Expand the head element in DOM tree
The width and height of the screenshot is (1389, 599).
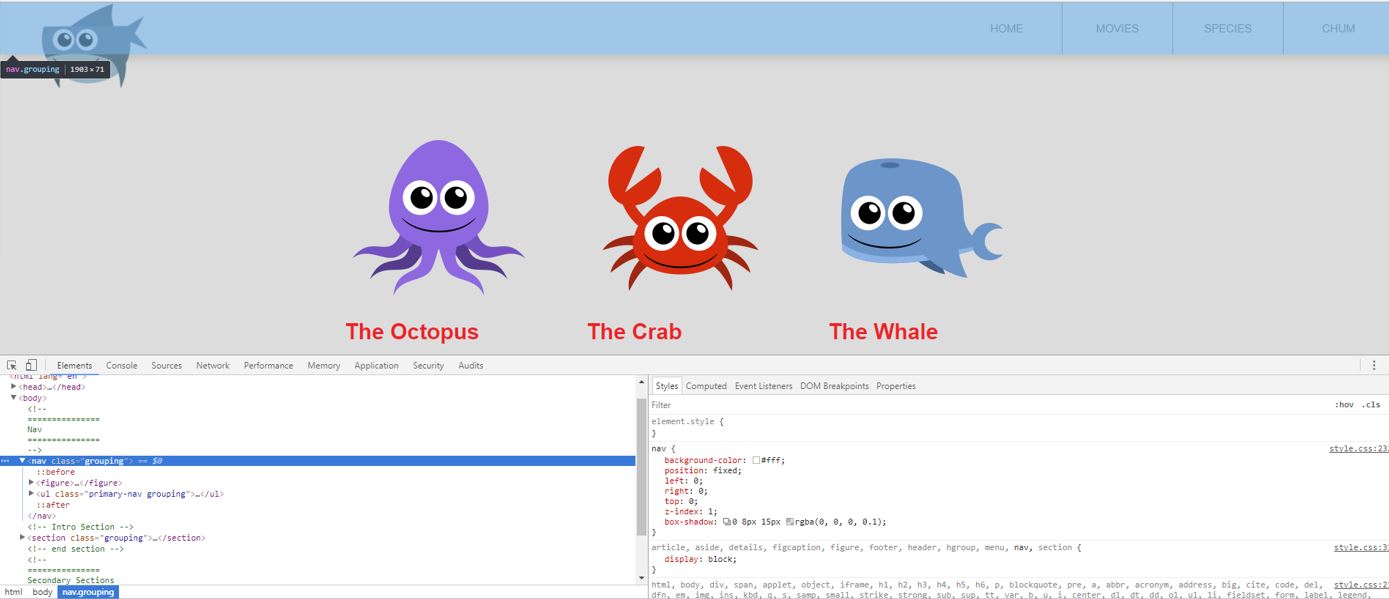point(14,387)
